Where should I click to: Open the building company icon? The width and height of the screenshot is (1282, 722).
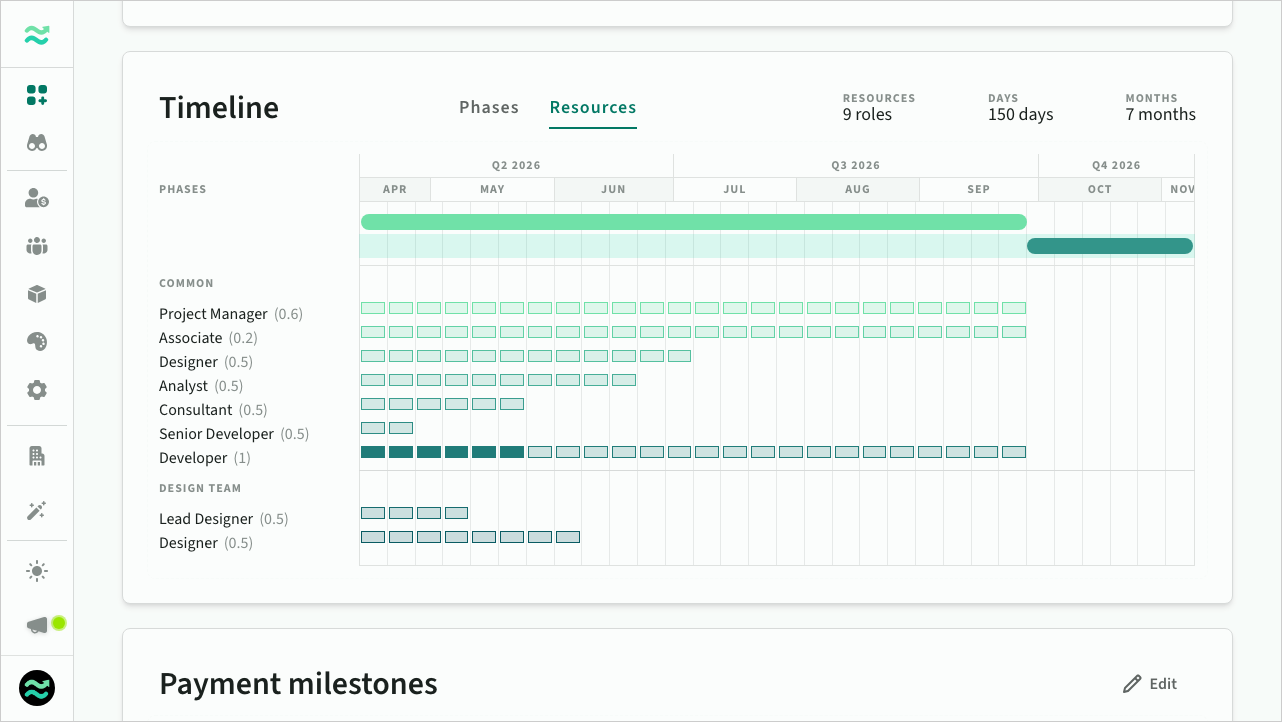pos(37,456)
